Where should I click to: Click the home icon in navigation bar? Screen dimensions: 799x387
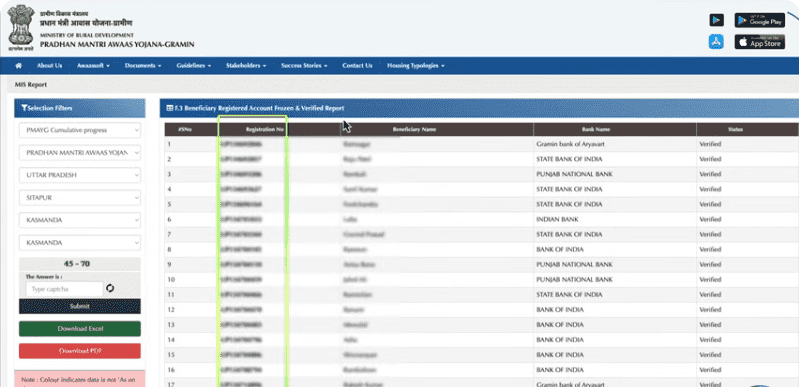[x=19, y=66]
